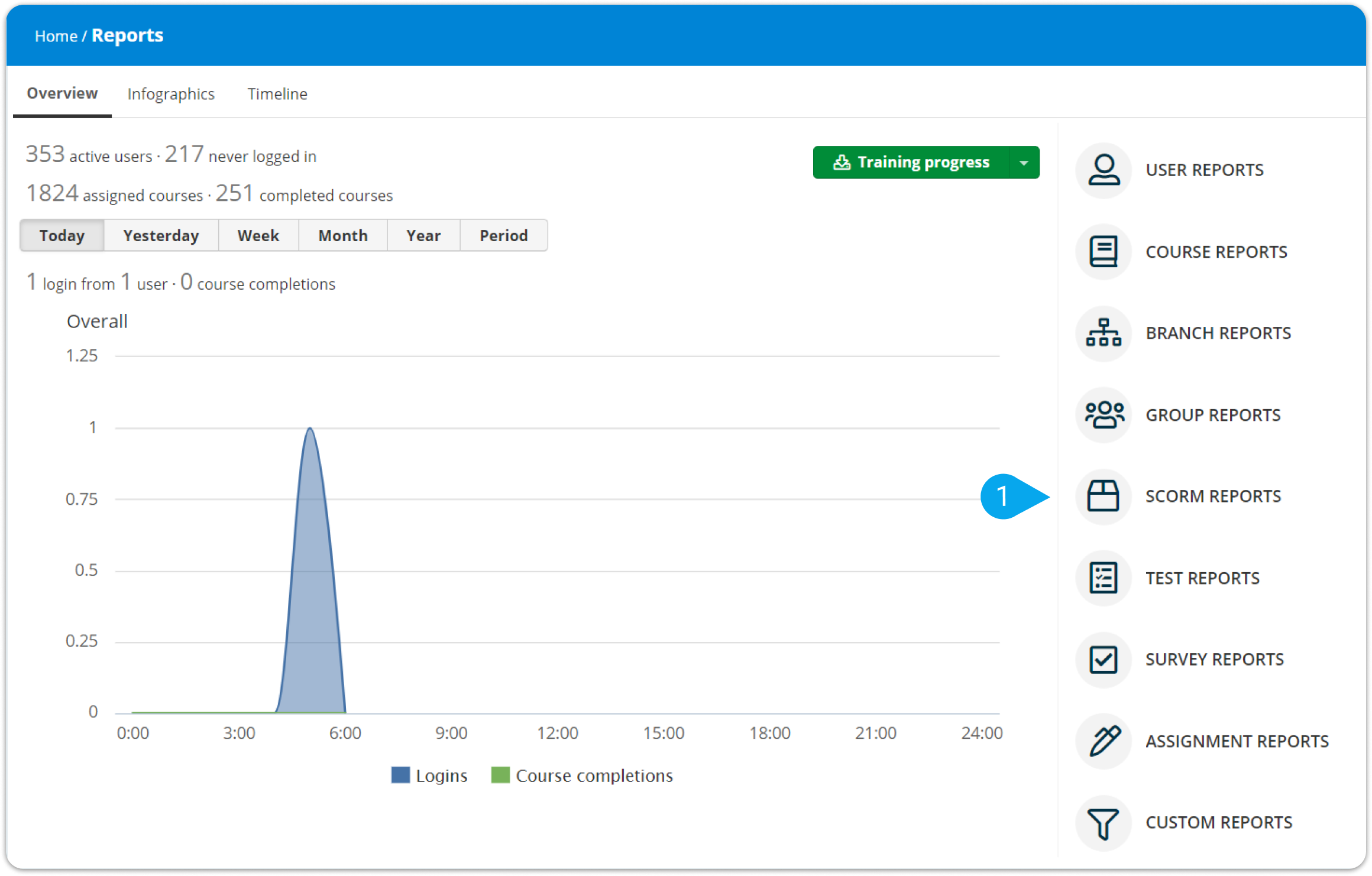Click the '1824 assigned courses' statistic
The image size is (1372, 876).
tap(114, 194)
